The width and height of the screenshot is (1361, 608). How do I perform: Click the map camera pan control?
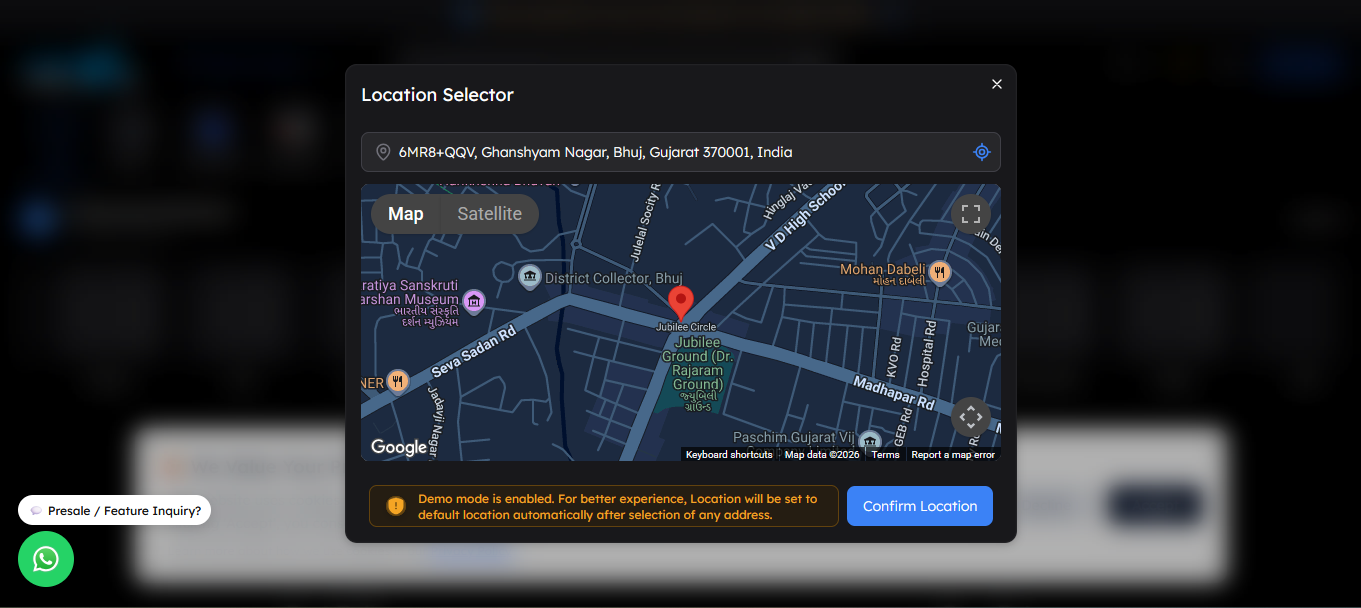tap(970, 417)
